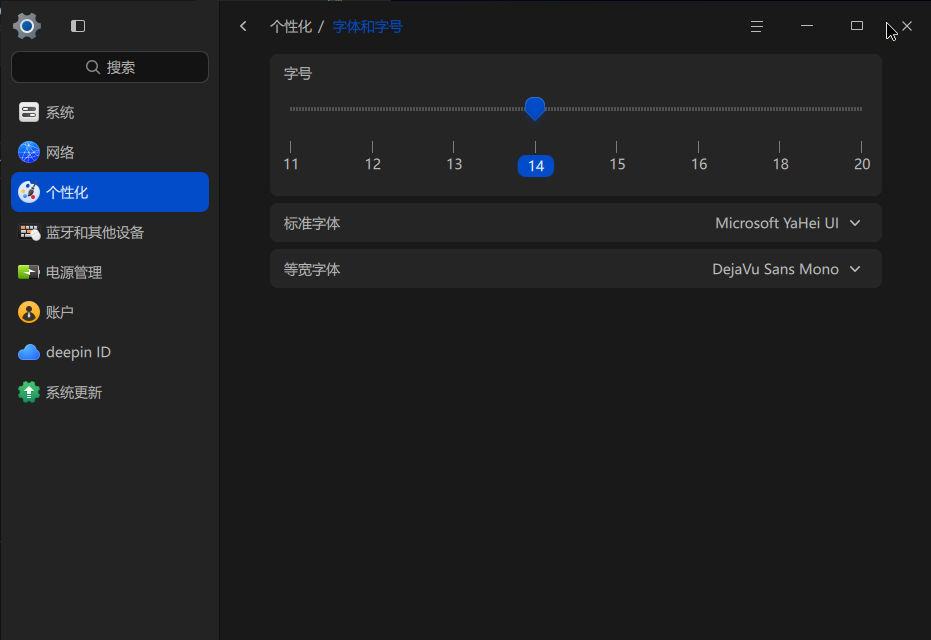The image size is (931, 640).
Task: Click the 标准字体 row label
Action: [x=312, y=224]
